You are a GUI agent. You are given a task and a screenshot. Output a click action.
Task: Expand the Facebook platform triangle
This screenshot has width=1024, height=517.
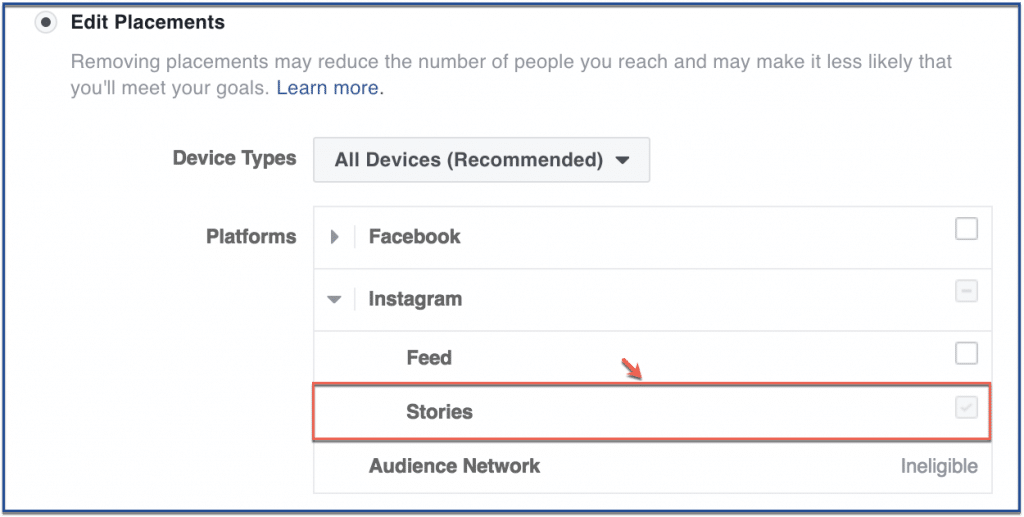tap(335, 237)
